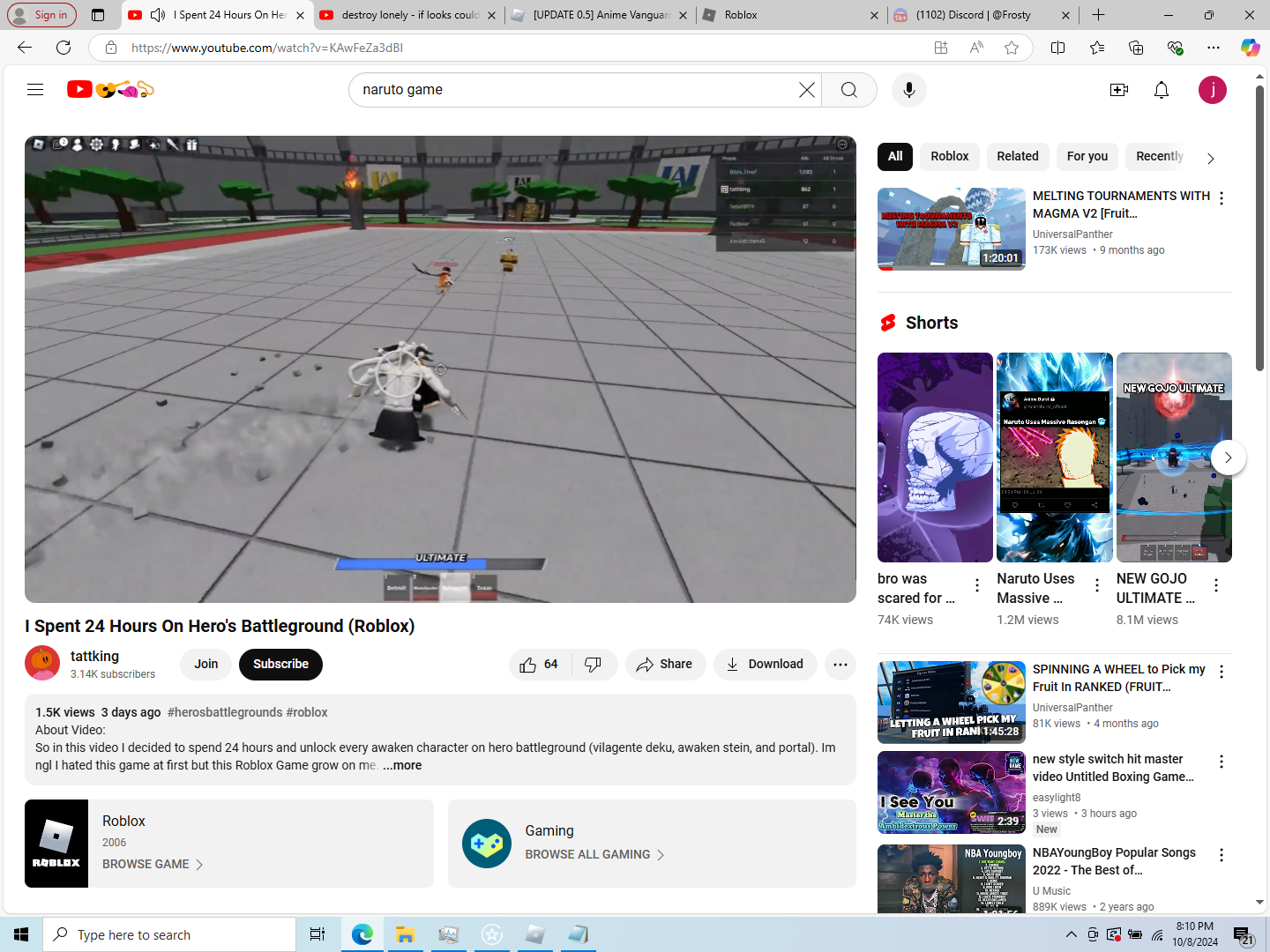This screenshot has height=952, width=1270.
Task: Open YouTube notifications bell
Action: 1162,90
